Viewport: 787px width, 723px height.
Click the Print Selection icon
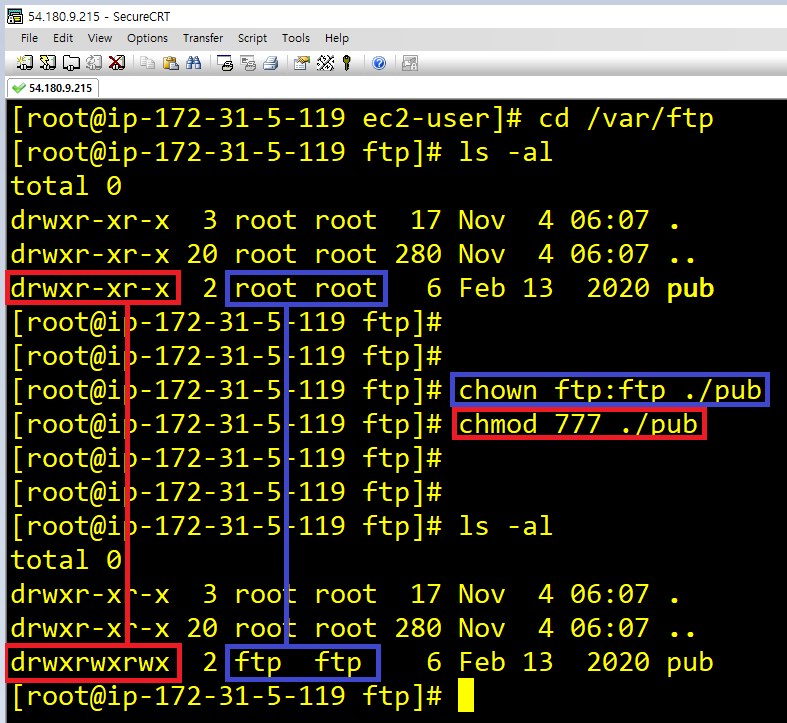click(248, 63)
